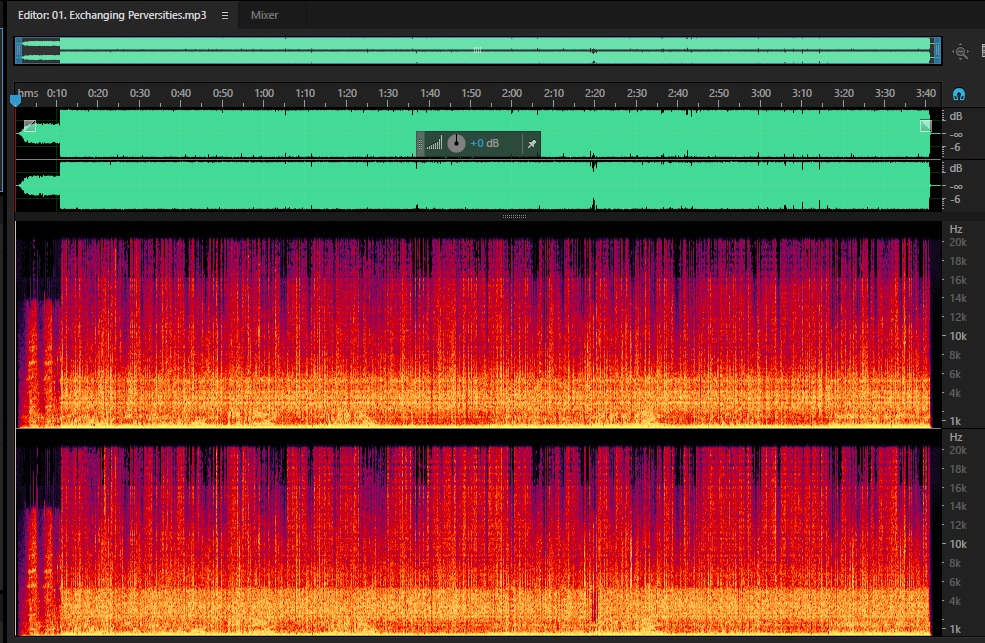Click the fade in handle on waveform
Screen dimensions: 985x643
coord(30,126)
